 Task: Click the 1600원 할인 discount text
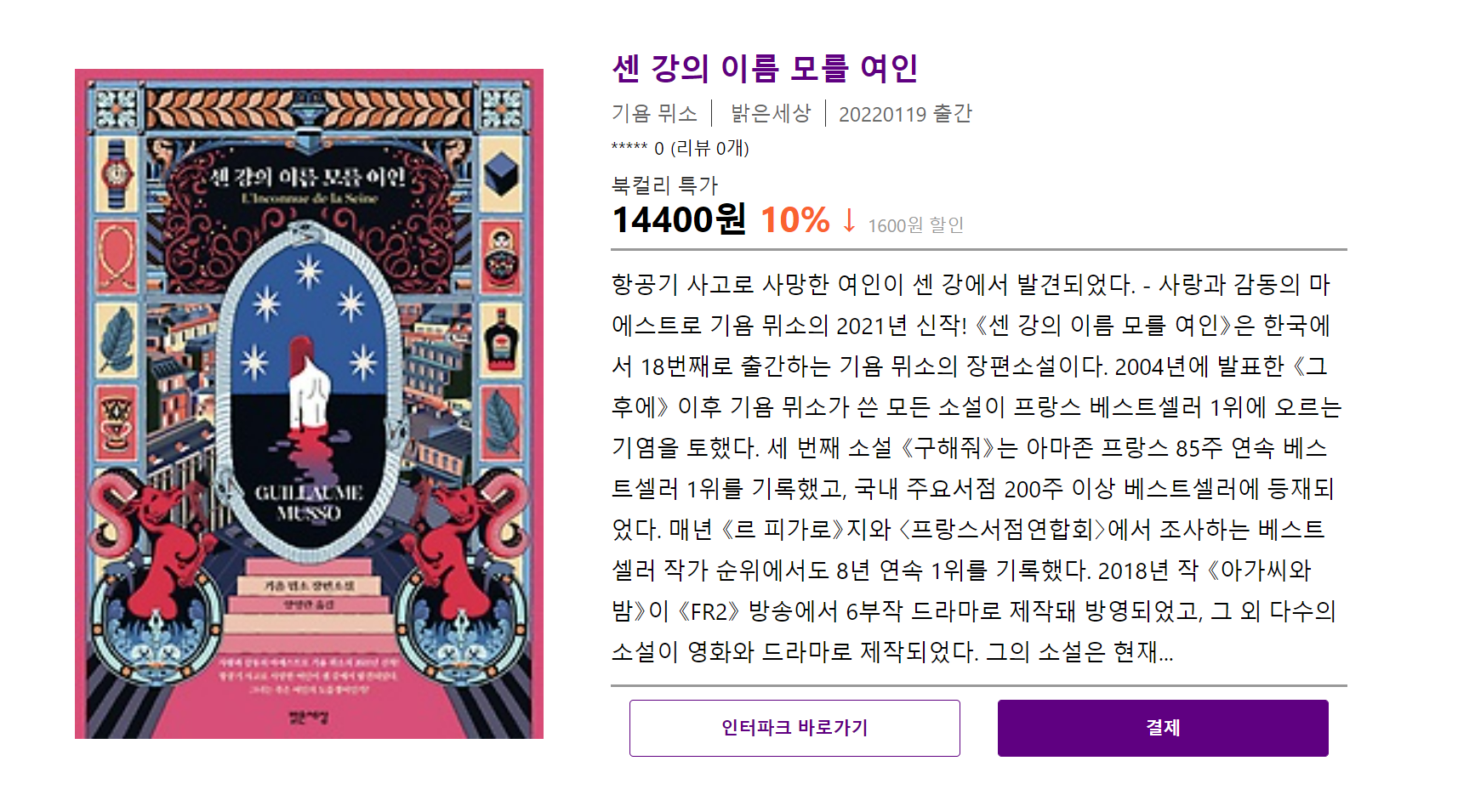click(x=915, y=225)
